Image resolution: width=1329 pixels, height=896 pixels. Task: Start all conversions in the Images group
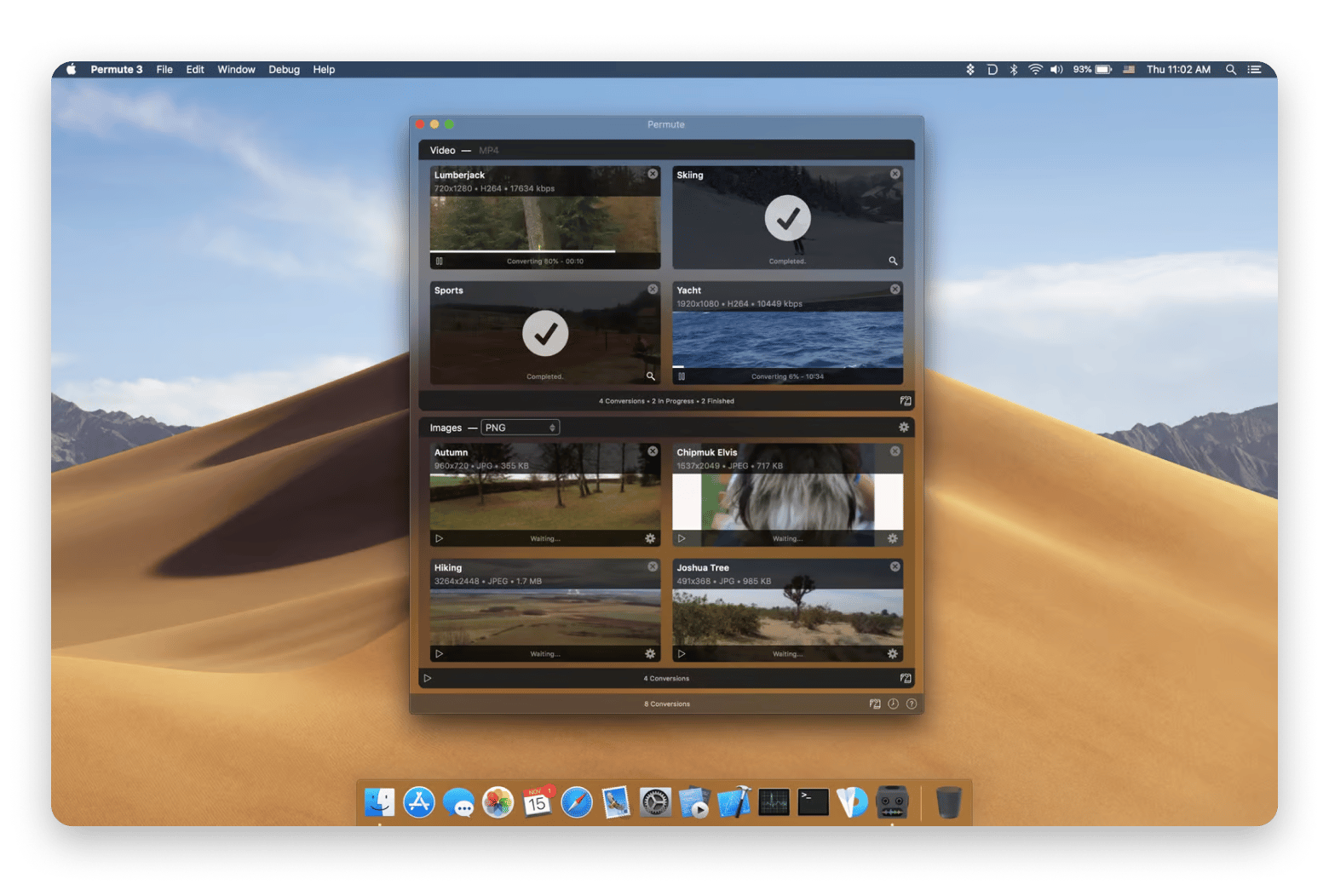coord(428,679)
